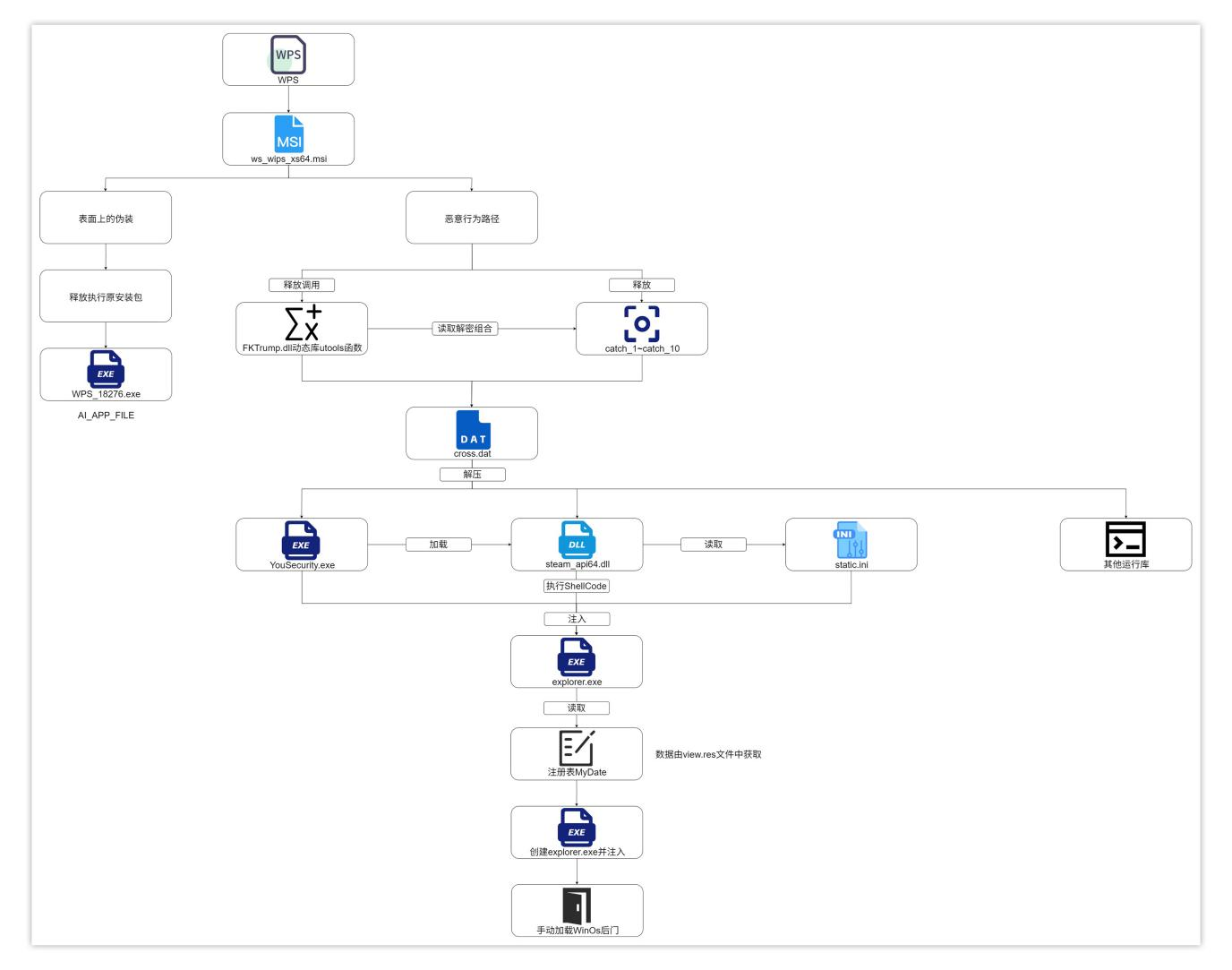
Task: Select the 恶意行为路径 node box
Action: click(472, 218)
